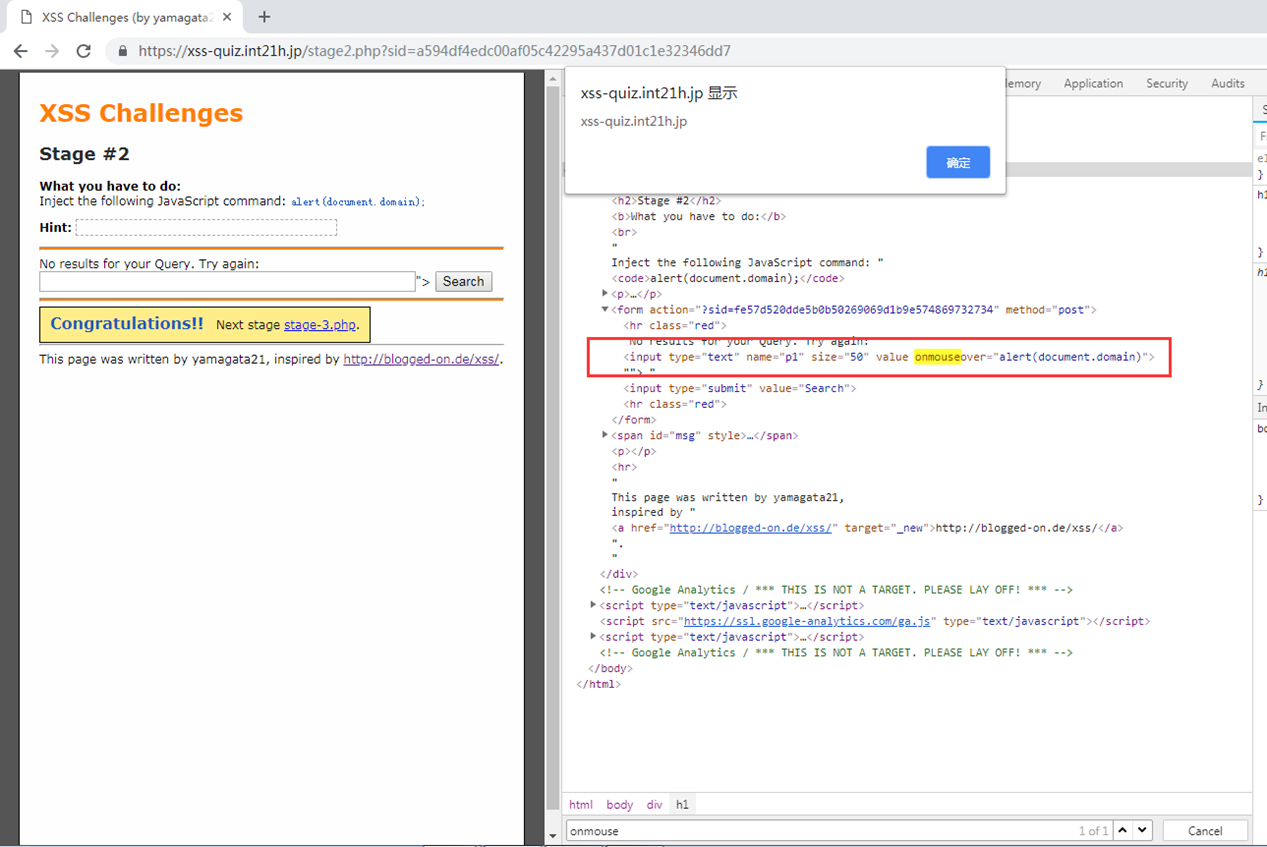Screen dimensions: 1267x847
Task: Select the closing </html> tag line
Action: (598, 684)
